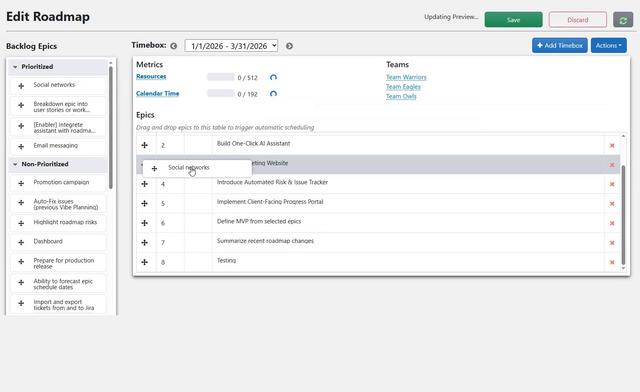
Task: Go to the next timebox arrow
Action: click(289, 46)
